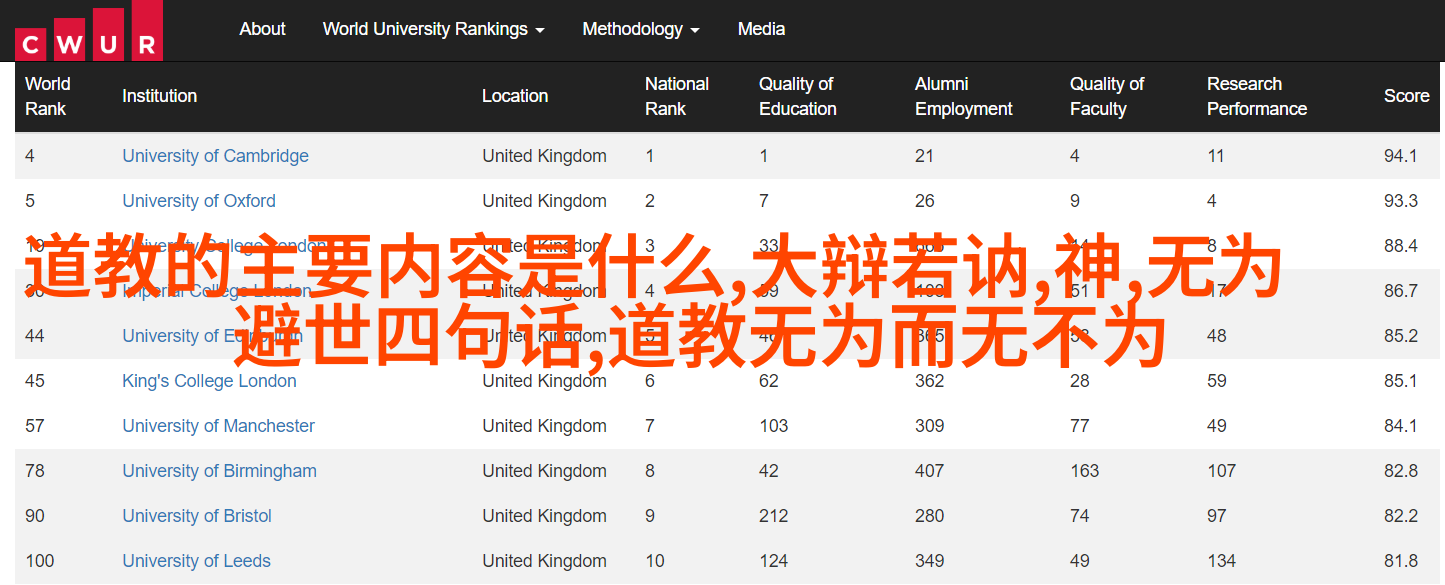This screenshot has width=1445, height=585.
Task: Select Oxford's alumni employment value 26
Action: tap(925, 201)
